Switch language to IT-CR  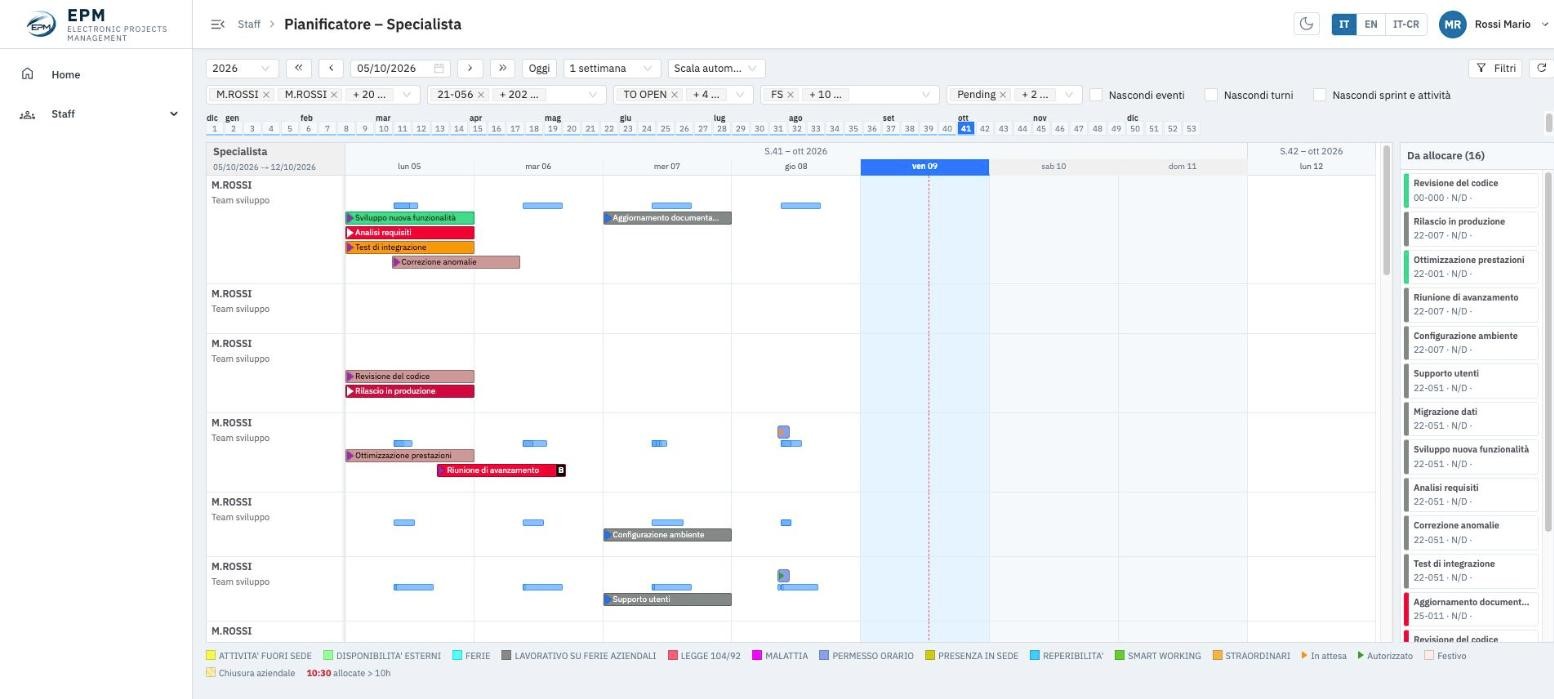pos(1406,24)
